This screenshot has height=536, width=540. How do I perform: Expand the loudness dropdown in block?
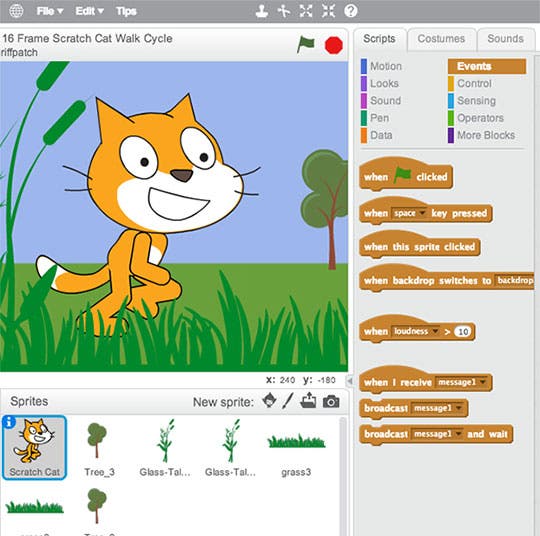(416, 331)
